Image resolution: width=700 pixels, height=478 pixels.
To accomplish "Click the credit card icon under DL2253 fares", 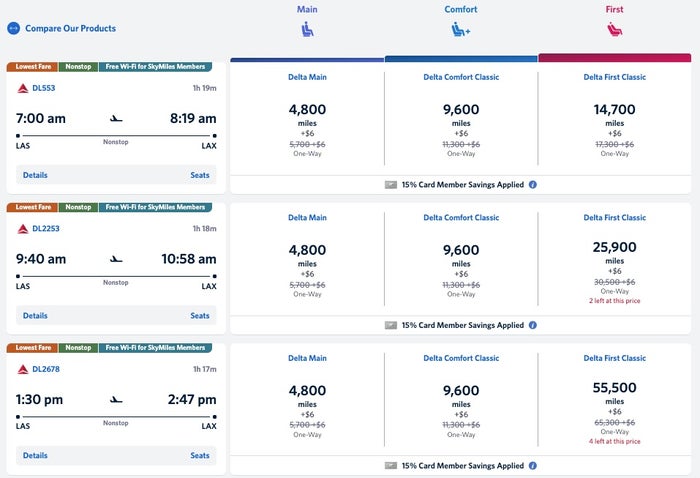I will pyautogui.click(x=391, y=325).
